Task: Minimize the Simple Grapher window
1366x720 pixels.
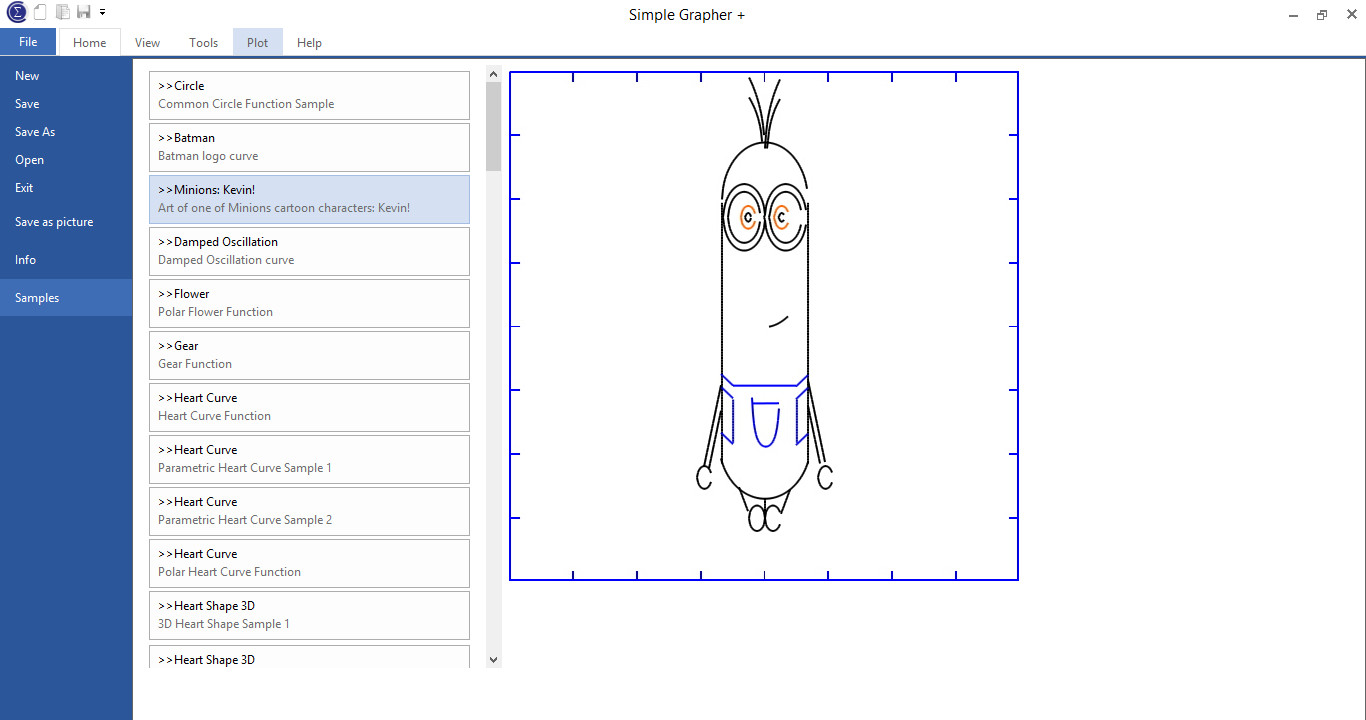Action: (1293, 14)
